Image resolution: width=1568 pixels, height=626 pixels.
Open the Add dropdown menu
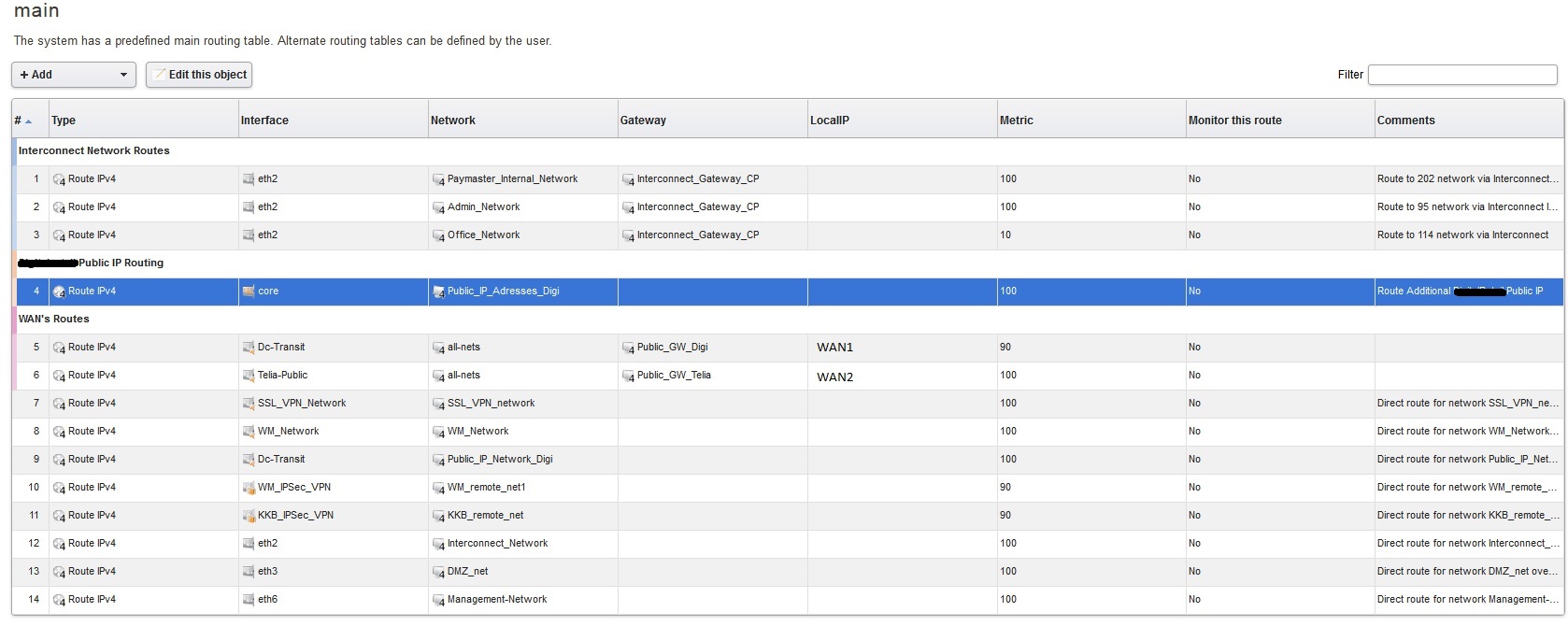[73, 75]
